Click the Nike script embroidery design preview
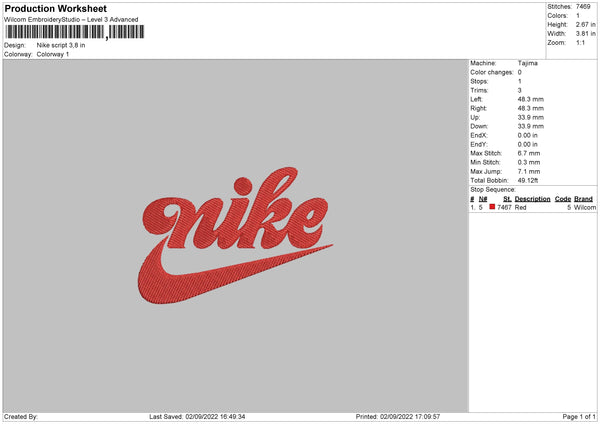Image resolution: width=600 pixels, height=424 pixels. pyautogui.click(x=235, y=235)
